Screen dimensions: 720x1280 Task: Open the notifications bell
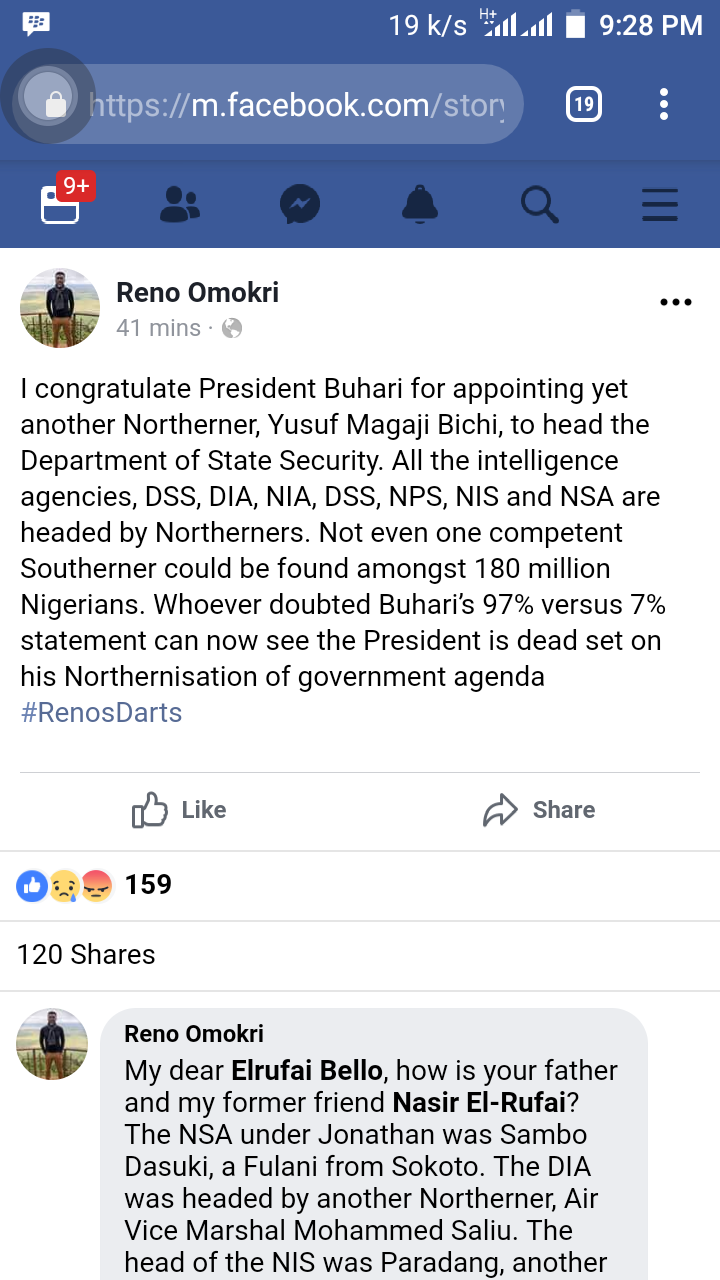420,204
